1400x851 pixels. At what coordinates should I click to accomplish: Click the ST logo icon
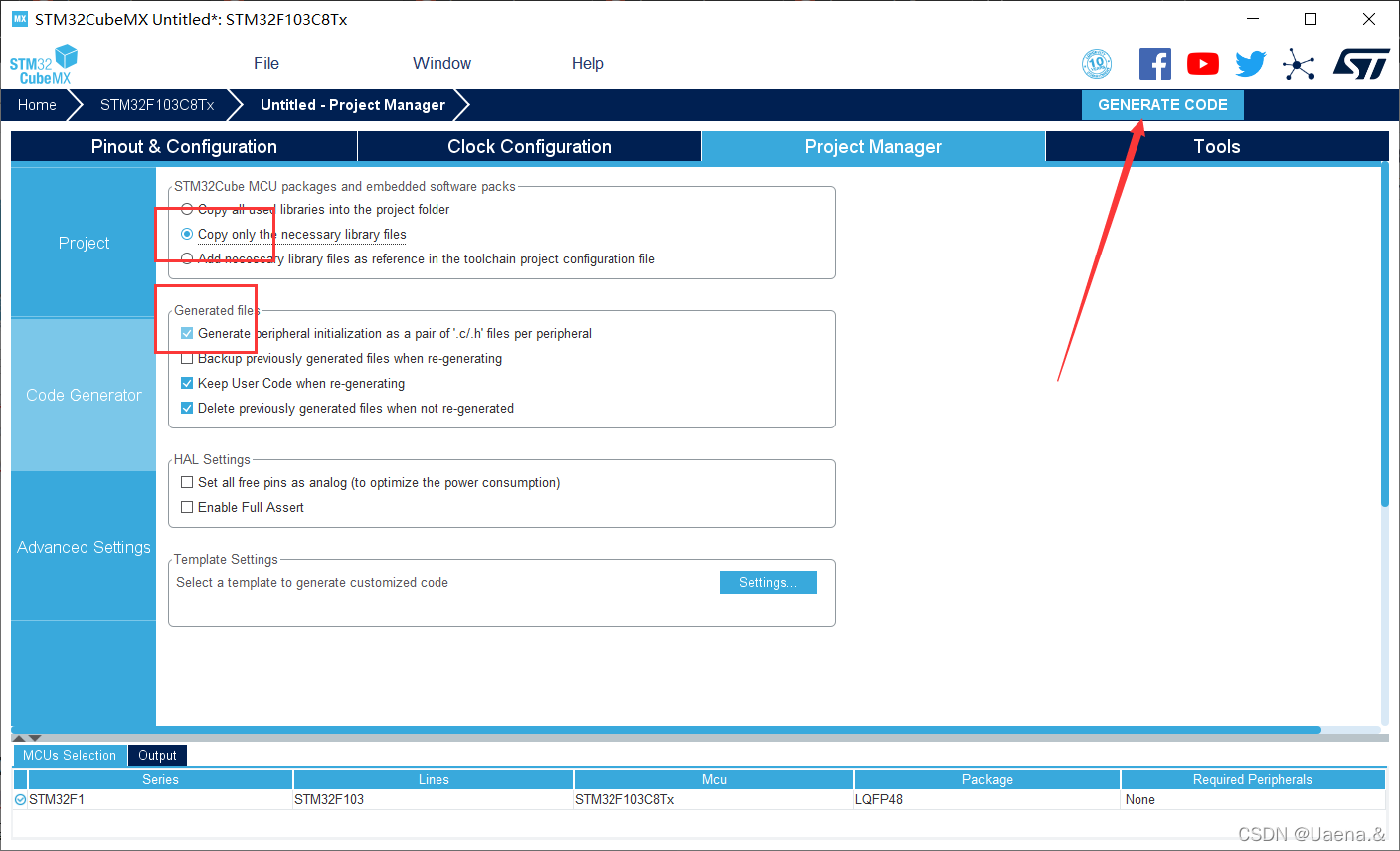[1361, 64]
